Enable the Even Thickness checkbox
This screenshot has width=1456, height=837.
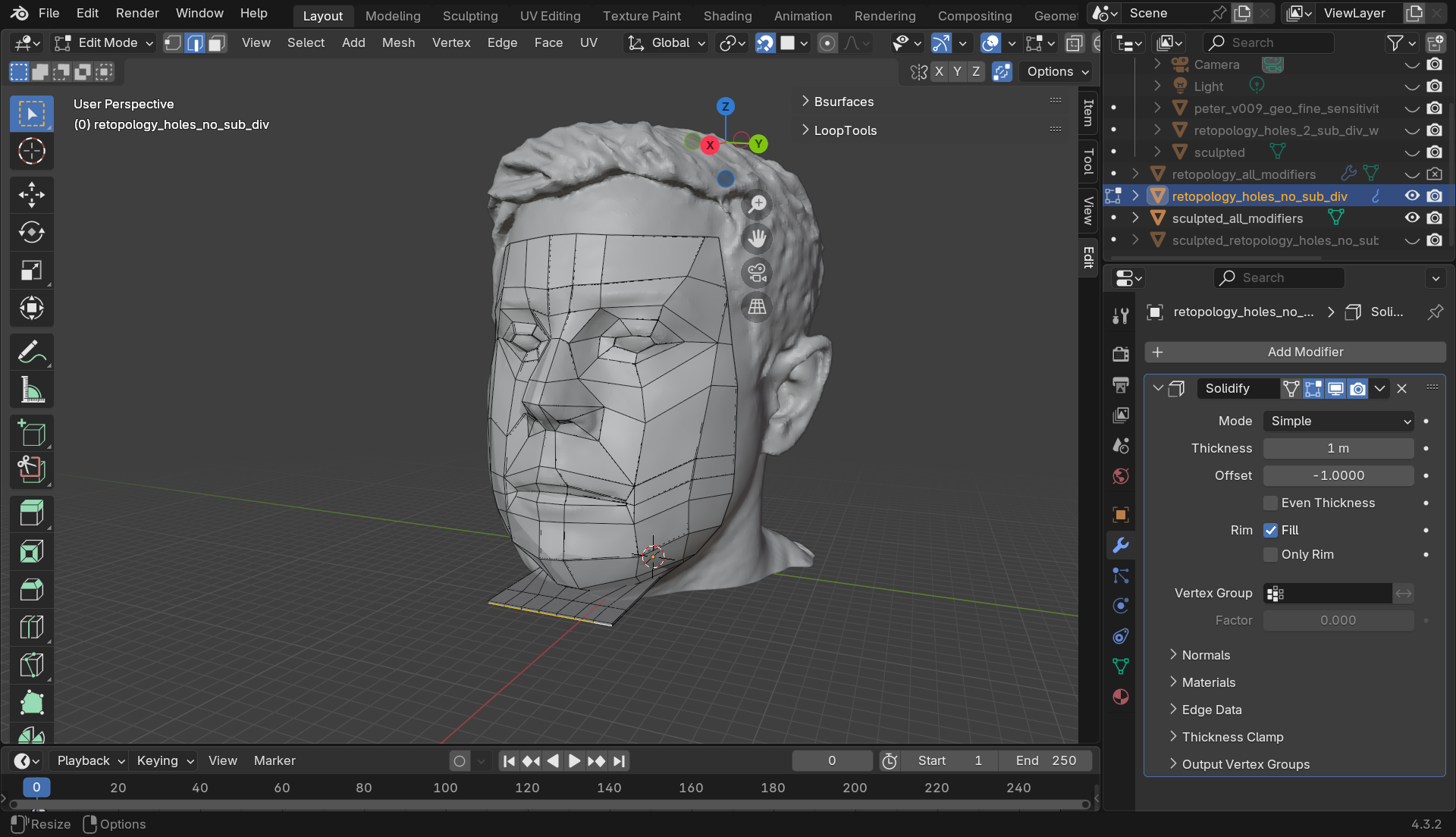pos(1271,503)
